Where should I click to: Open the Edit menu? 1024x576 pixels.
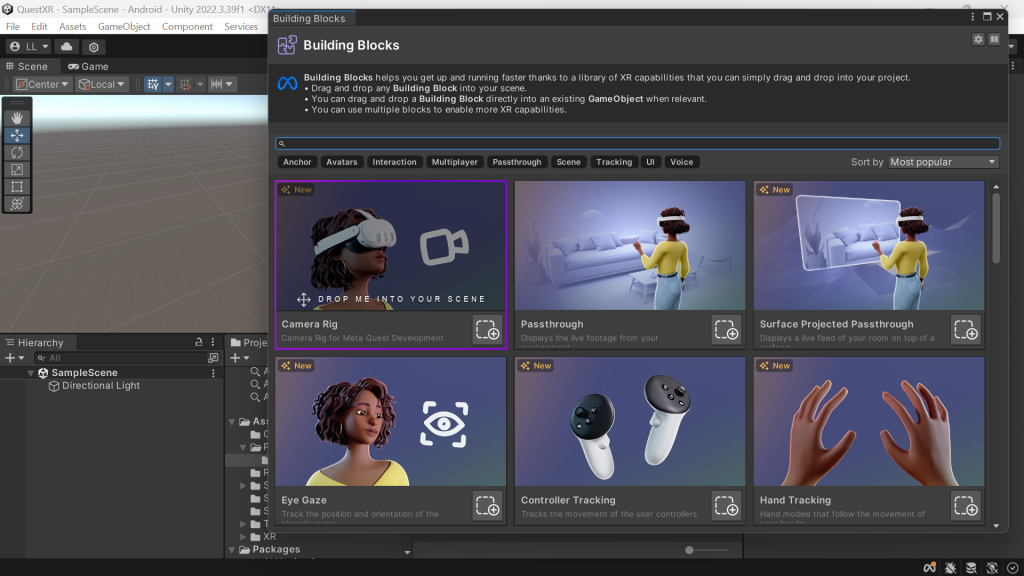(39, 27)
